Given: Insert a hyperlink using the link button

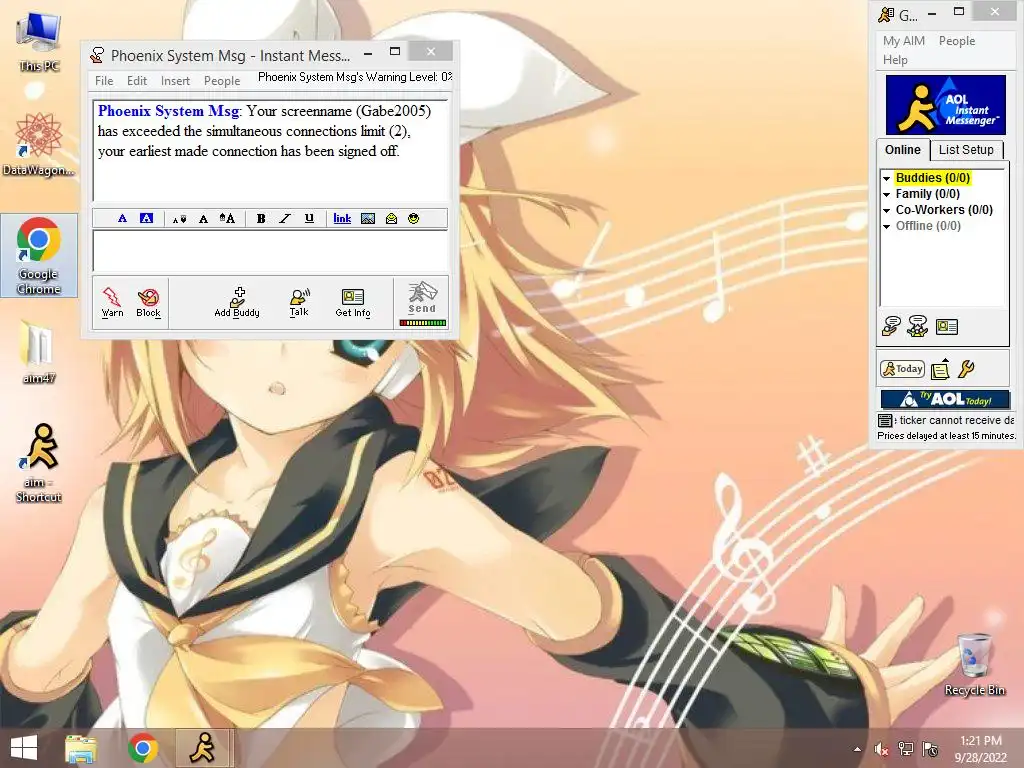Looking at the screenshot, I should (342, 219).
